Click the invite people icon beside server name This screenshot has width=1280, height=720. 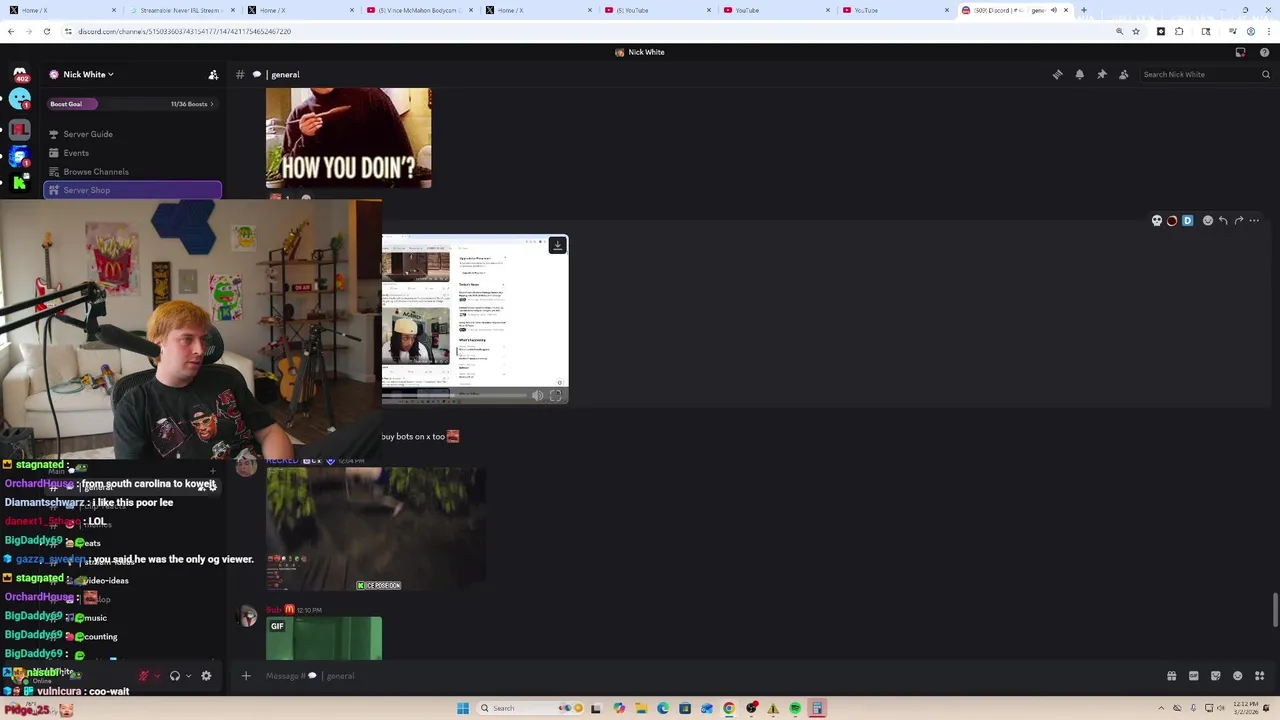pos(213,74)
